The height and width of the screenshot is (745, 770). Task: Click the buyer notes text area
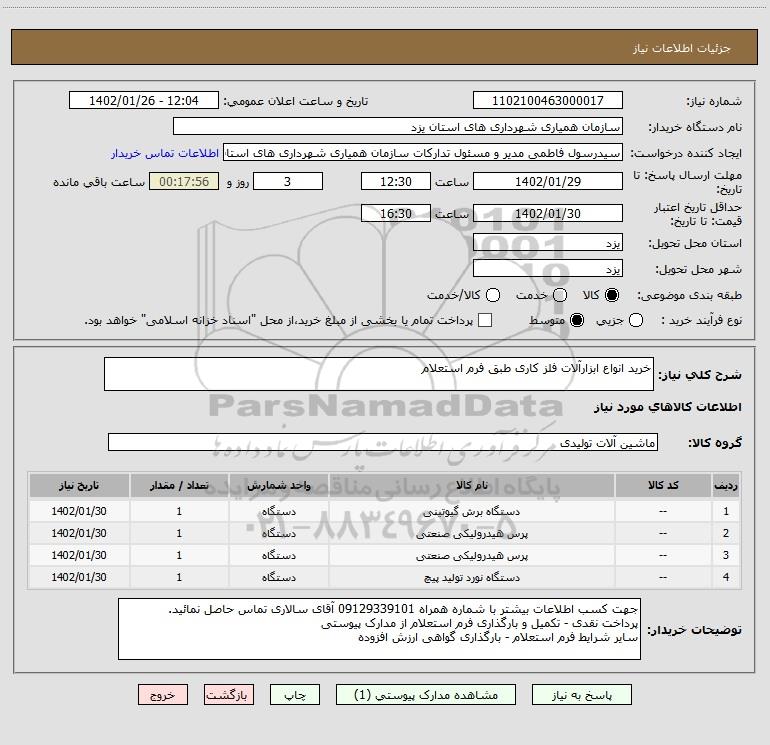click(379, 629)
